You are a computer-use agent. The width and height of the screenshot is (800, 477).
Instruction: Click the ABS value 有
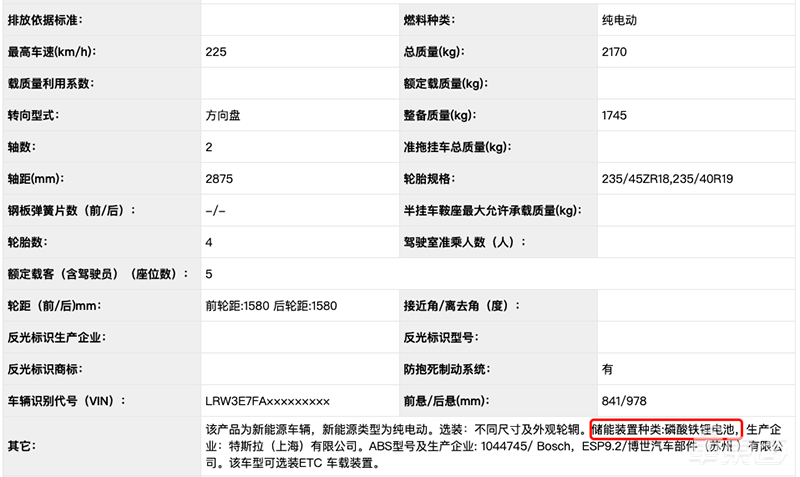(608, 369)
